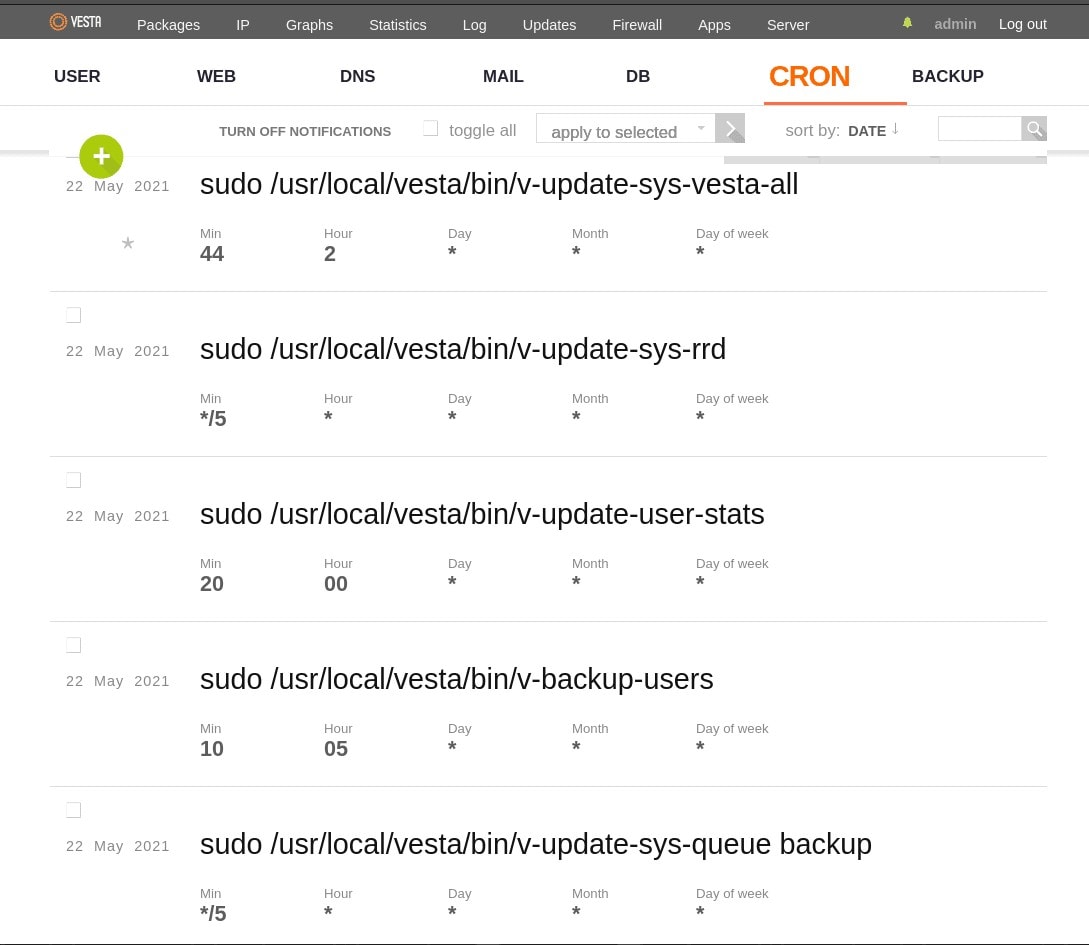Star the v-update-sys-vesta-all job

pyautogui.click(x=128, y=243)
